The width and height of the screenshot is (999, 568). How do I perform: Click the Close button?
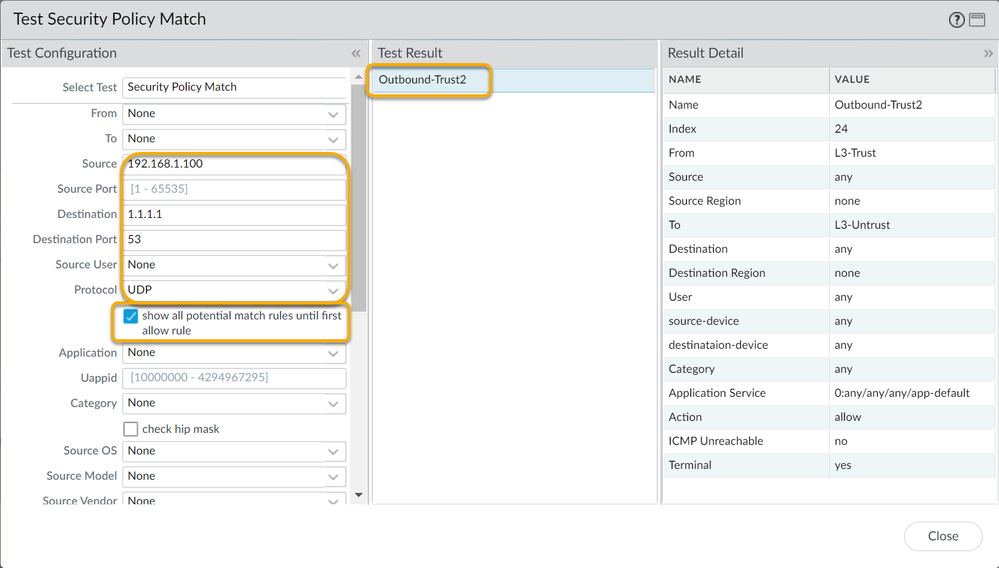click(x=942, y=536)
